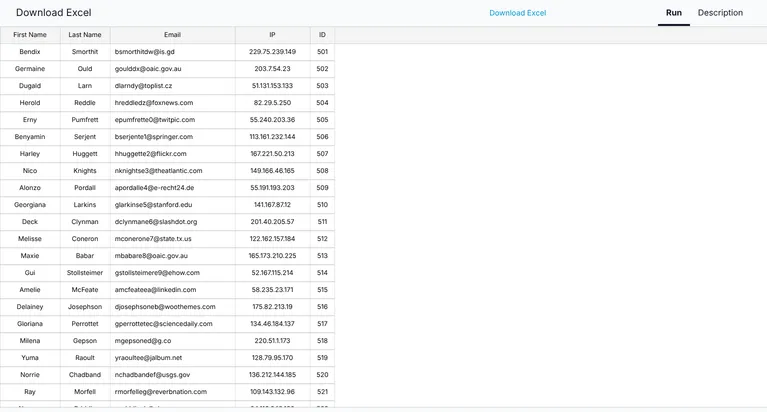Select the cell with first name Harley
The width and height of the screenshot is (767, 412).
click(x=30, y=154)
